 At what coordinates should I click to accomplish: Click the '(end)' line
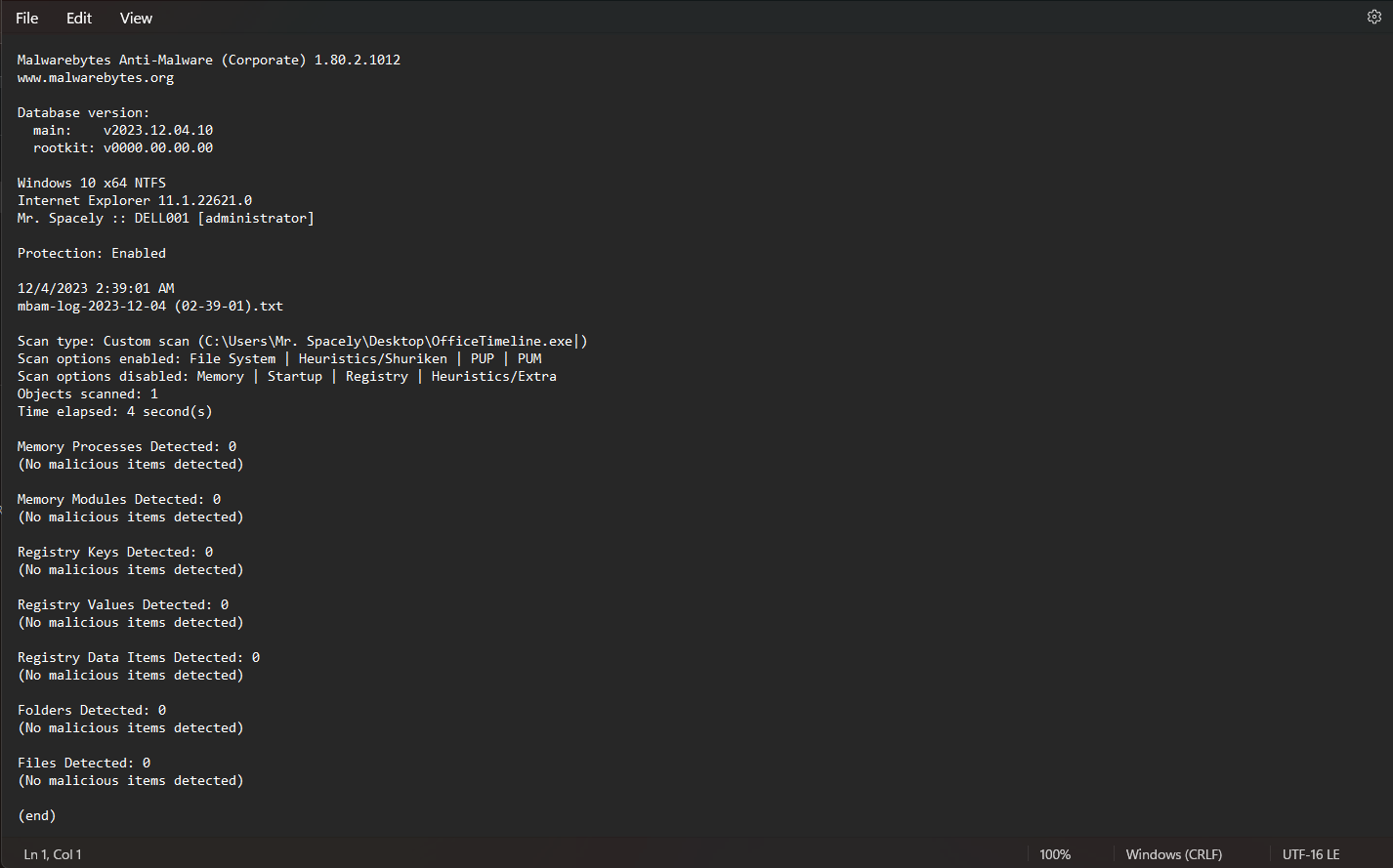[x=37, y=816]
